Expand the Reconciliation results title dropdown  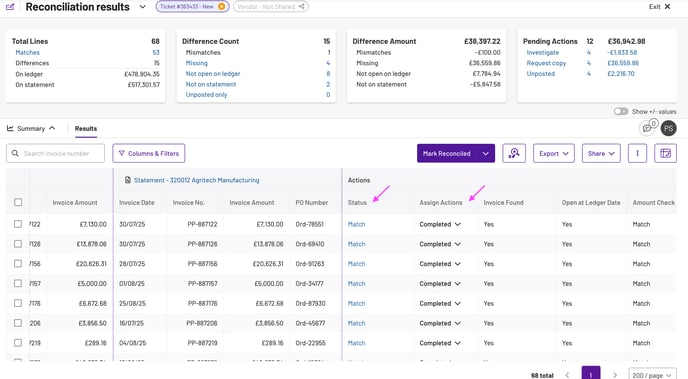(x=143, y=7)
